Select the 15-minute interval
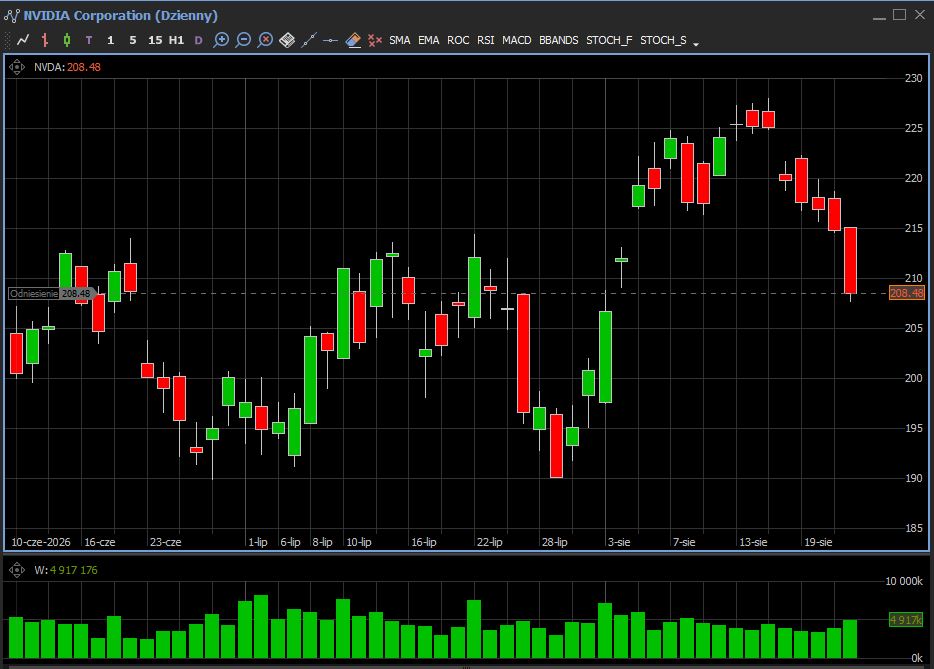The image size is (934, 669). pyautogui.click(x=155, y=40)
